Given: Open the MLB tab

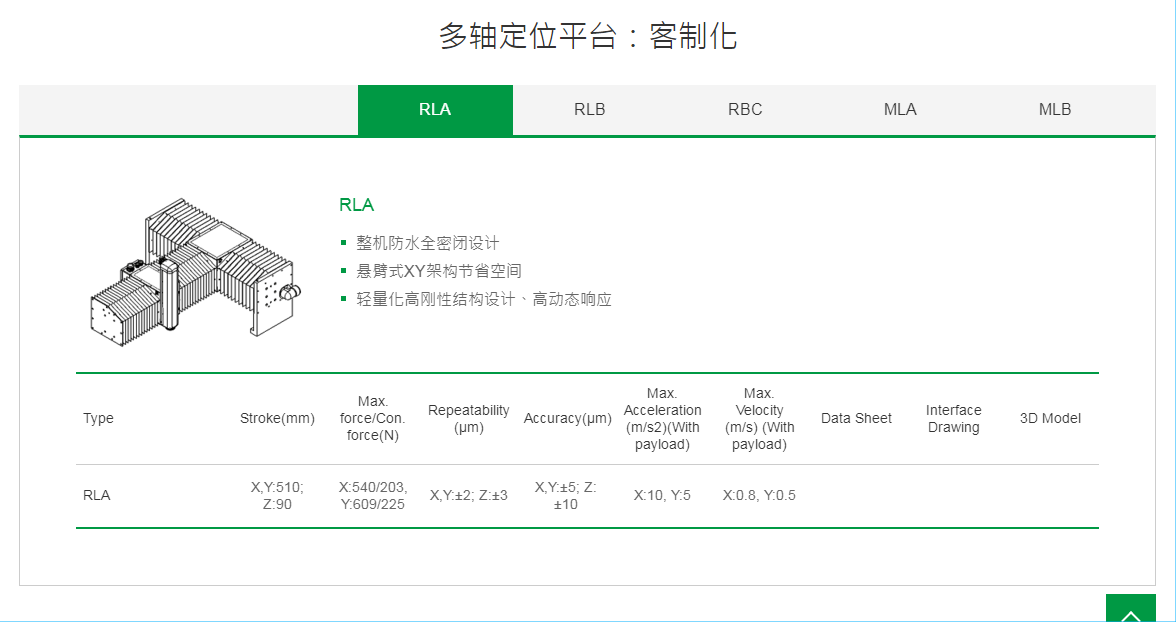Looking at the screenshot, I should [x=1055, y=109].
